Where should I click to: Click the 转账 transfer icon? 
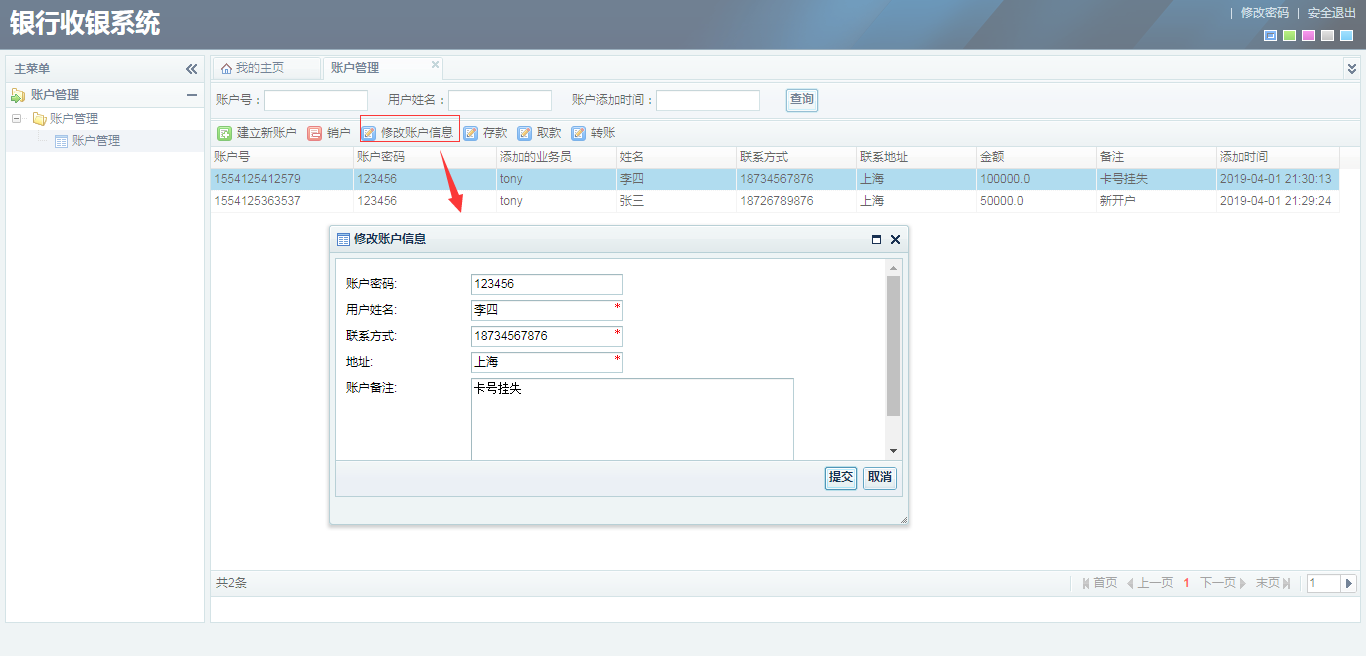tap(579, 133)
